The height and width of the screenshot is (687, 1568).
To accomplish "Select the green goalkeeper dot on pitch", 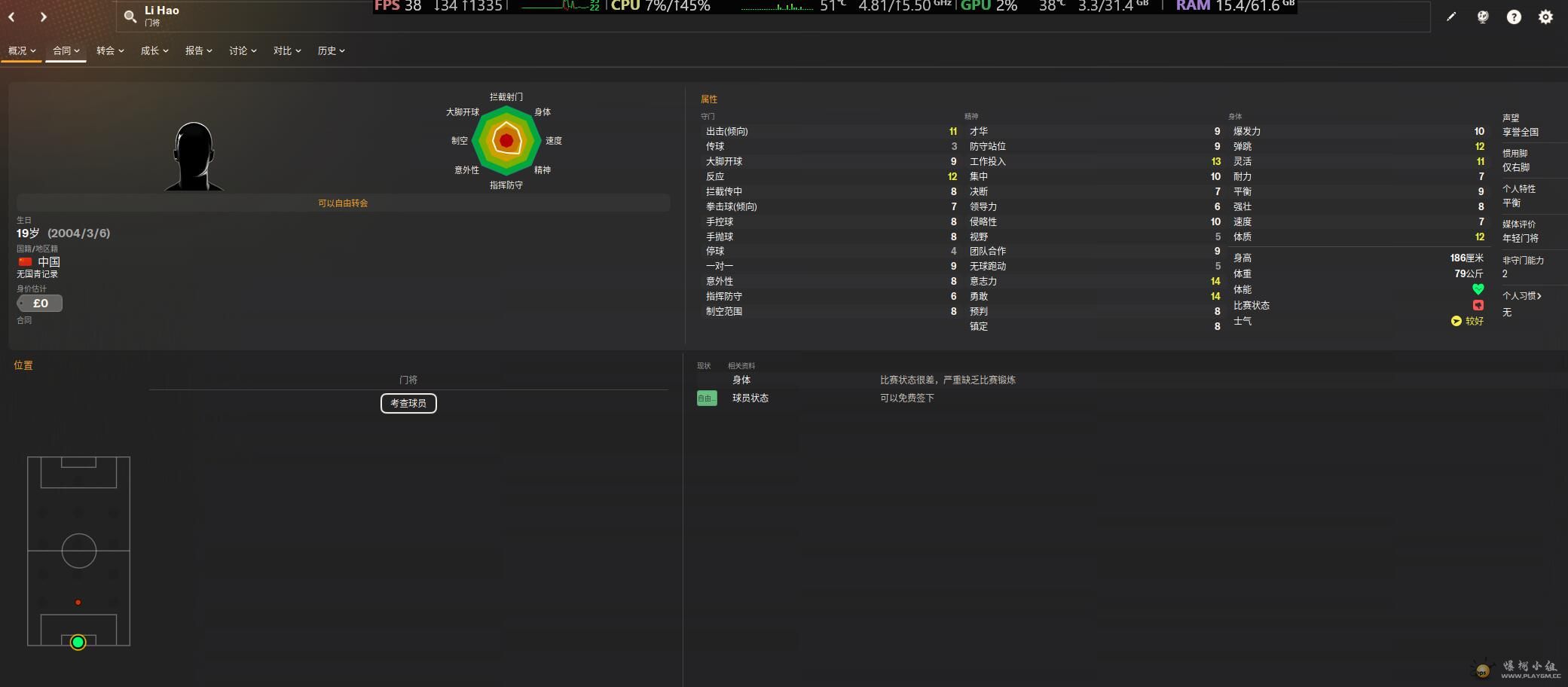I will (78, 643).
